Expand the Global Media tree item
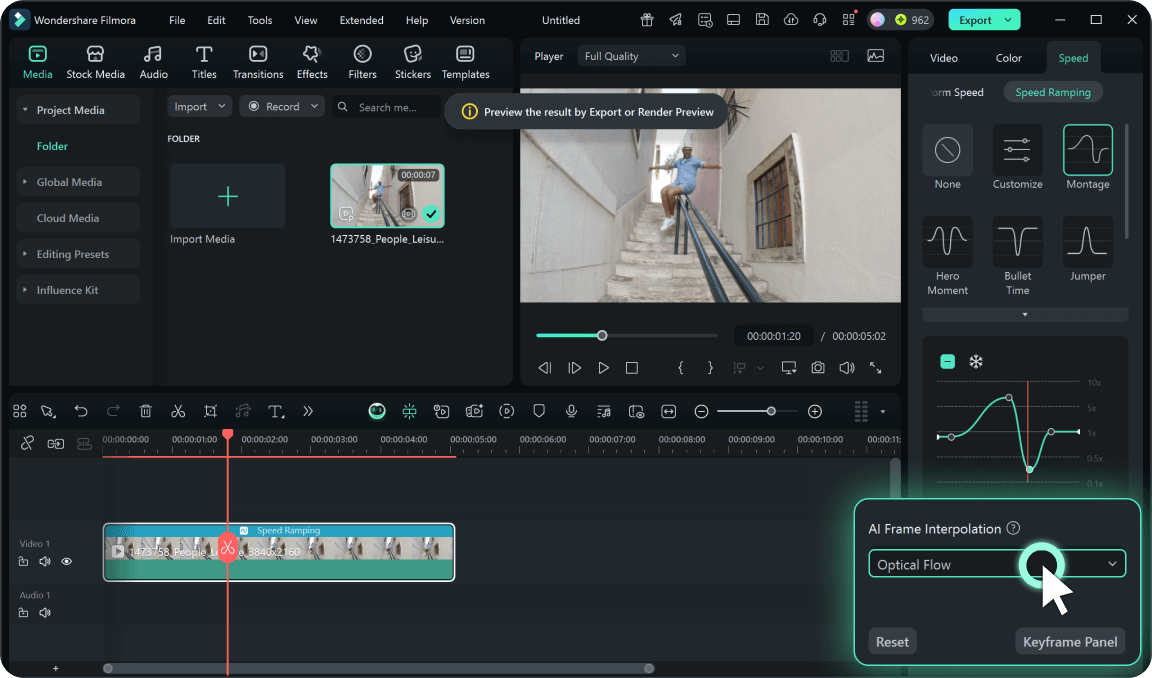Screen dimensions: 1152x678 25,181
